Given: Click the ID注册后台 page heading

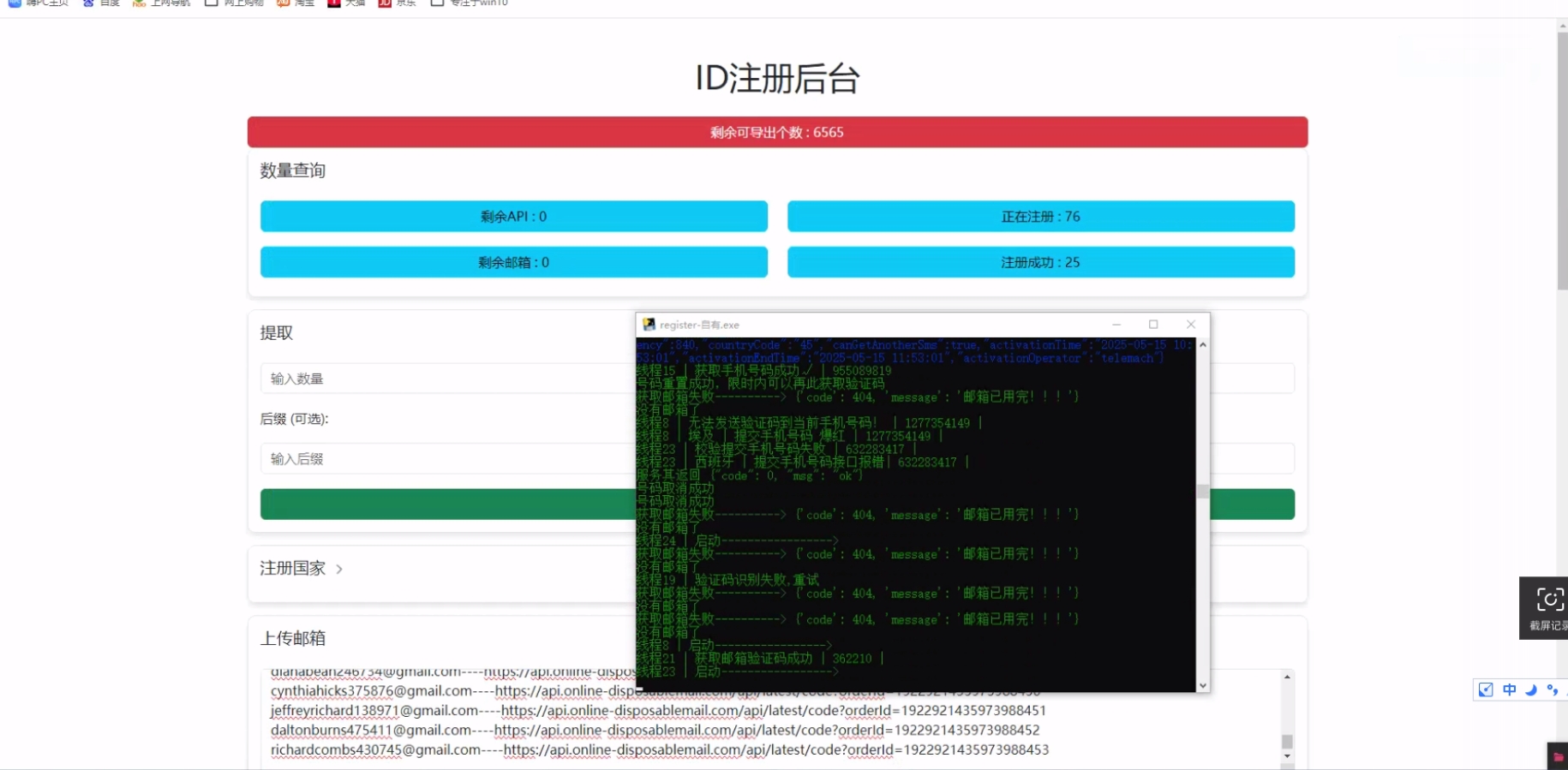Looking at the screenshot, I should coord(777,79).
